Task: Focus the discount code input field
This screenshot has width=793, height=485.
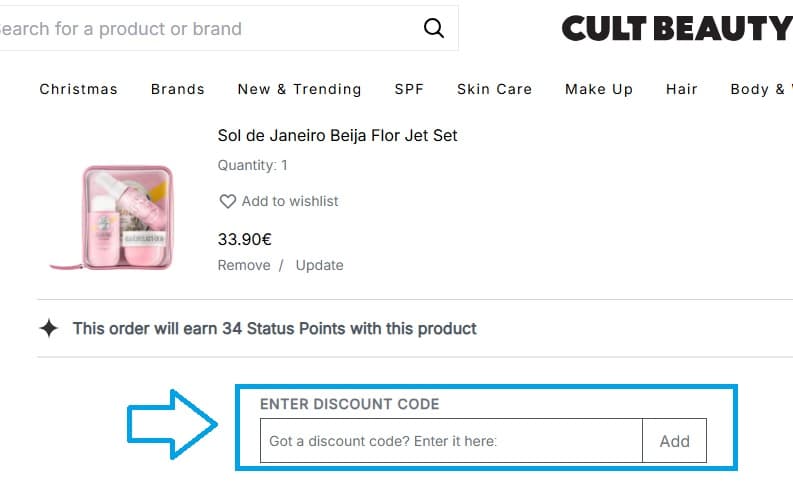Action: click(x=451, y=441)
